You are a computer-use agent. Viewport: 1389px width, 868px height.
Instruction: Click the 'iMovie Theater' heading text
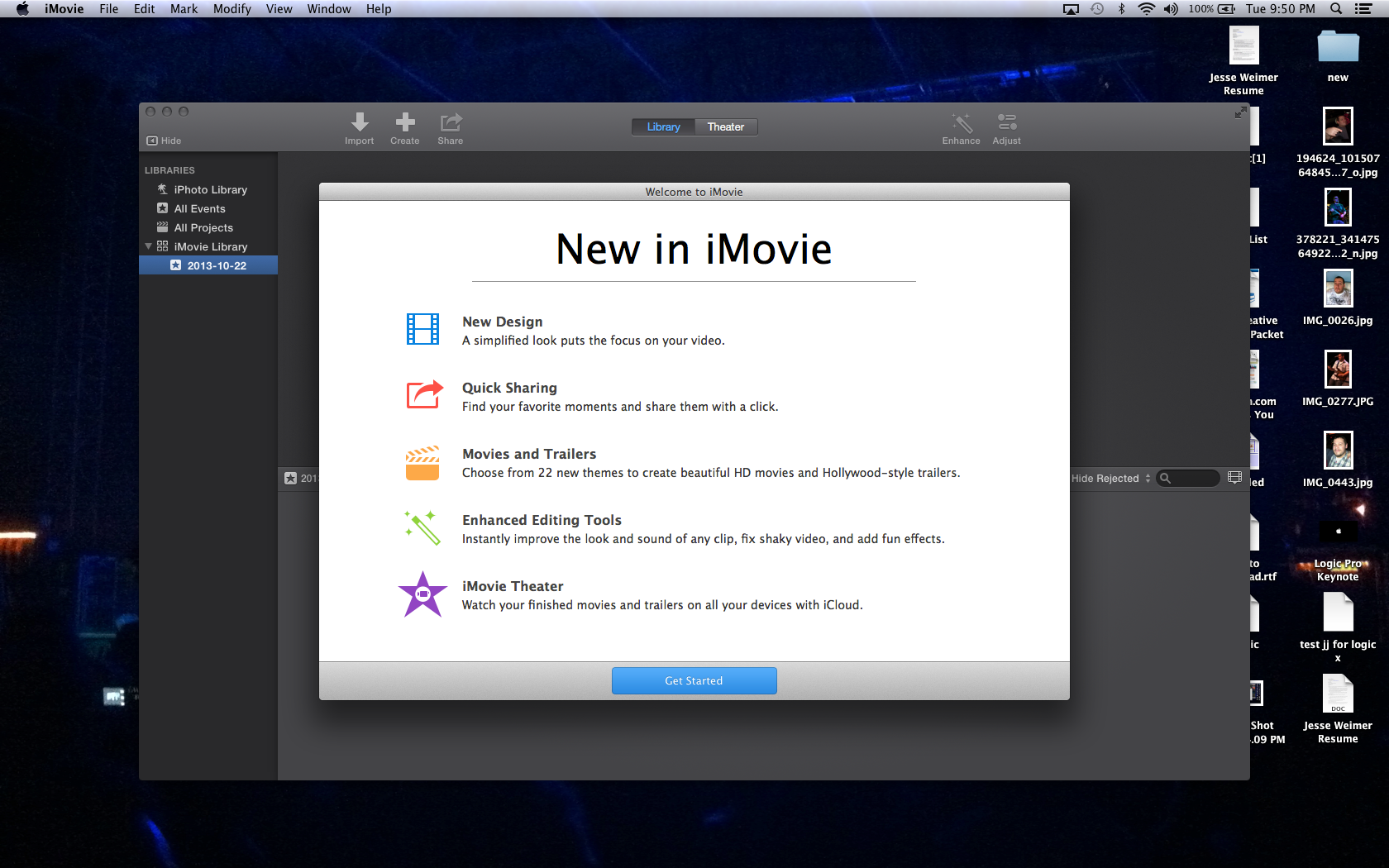[513, 586]
